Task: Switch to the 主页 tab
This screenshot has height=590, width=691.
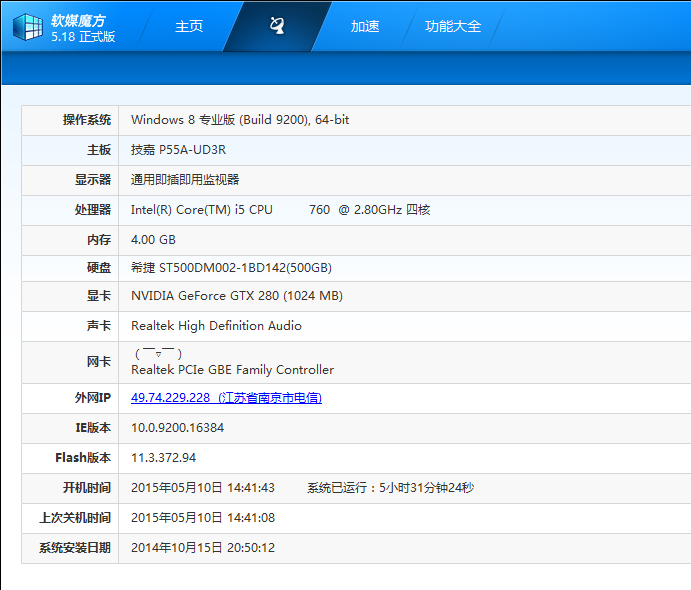Action: pyautogui.click(x=189, y=26)
